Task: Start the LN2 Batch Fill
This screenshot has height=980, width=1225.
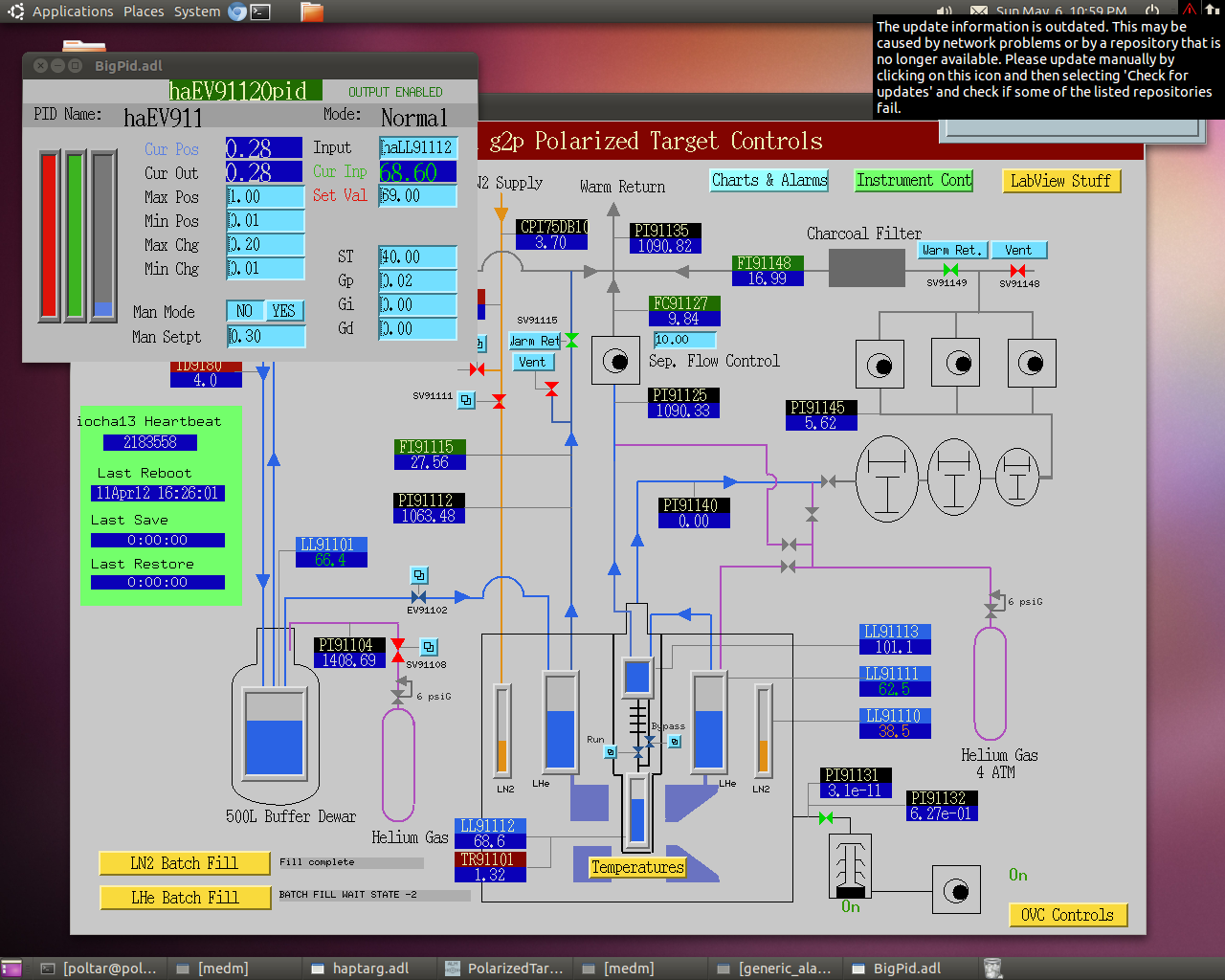Action: 184,863
